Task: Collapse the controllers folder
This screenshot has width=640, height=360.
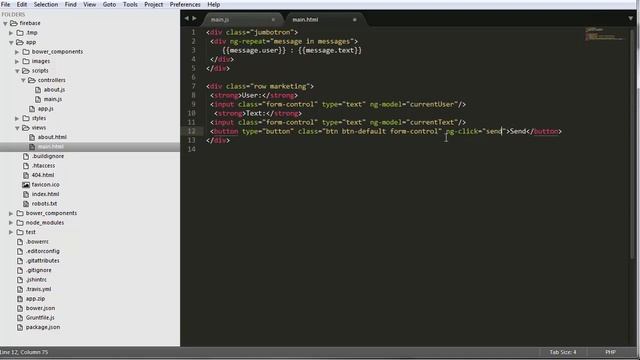Action: [x=23, y=80]
